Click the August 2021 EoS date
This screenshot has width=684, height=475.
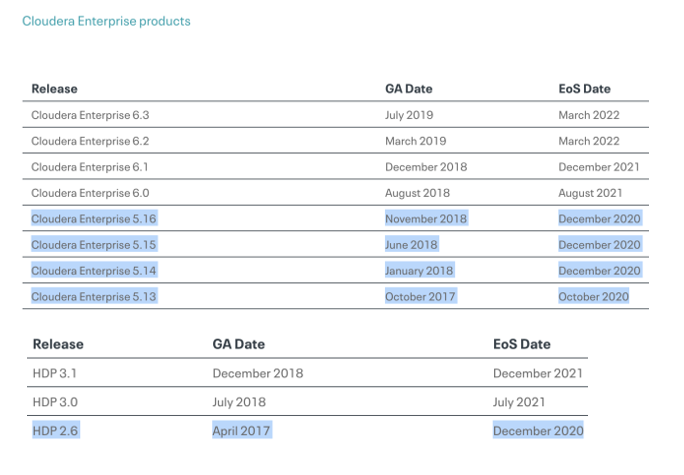click(x=590, y=193)
